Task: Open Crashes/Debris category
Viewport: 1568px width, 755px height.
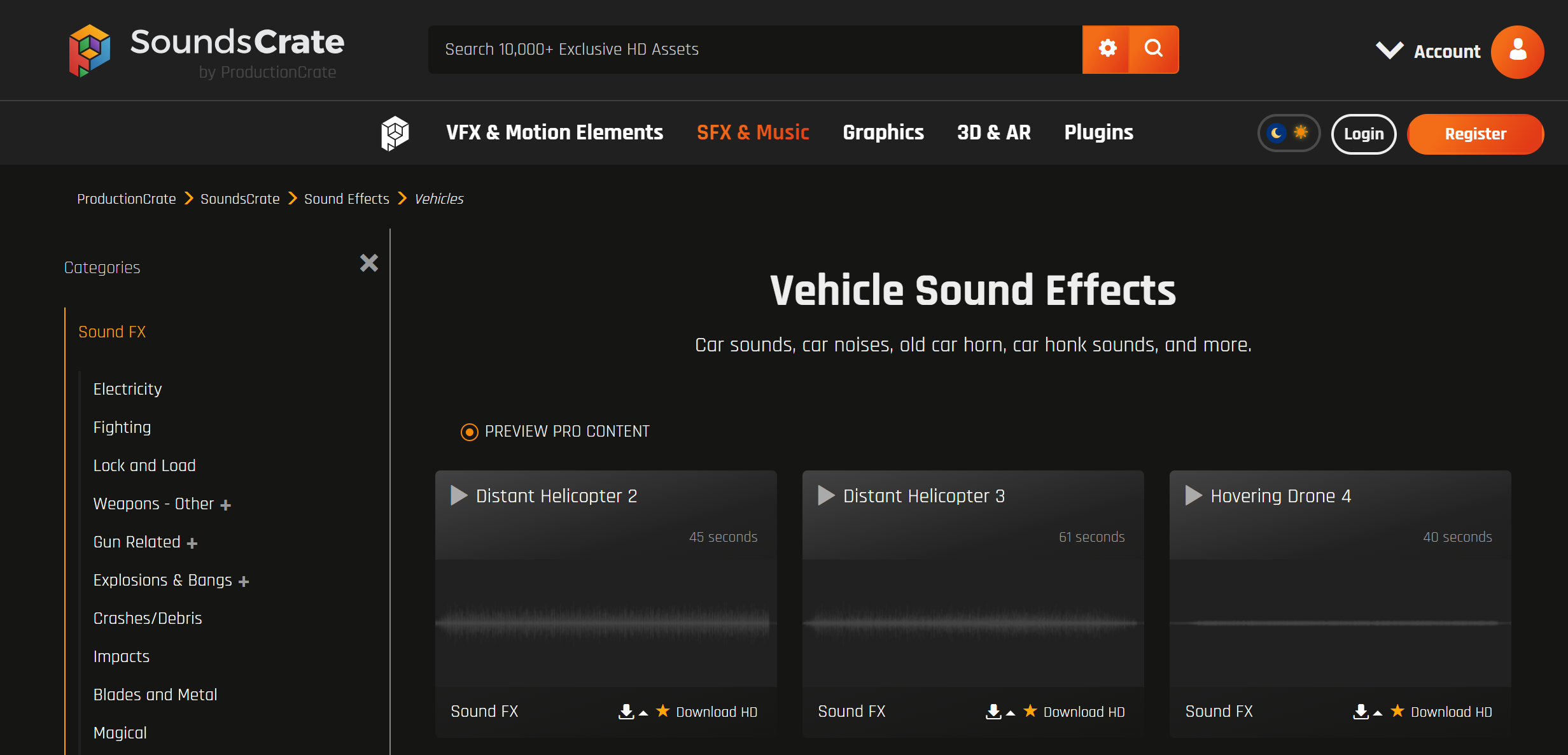Action: (x=148, y=618)
